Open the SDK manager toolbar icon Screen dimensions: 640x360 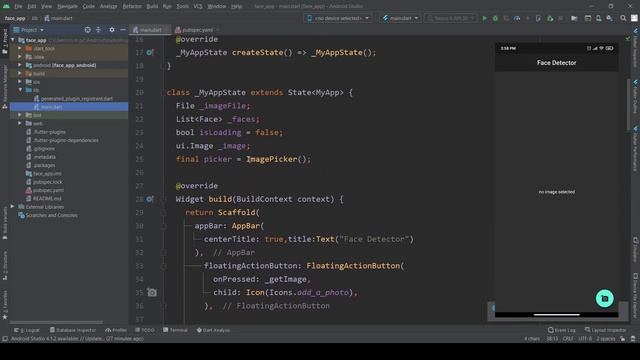tap(609, 18)
